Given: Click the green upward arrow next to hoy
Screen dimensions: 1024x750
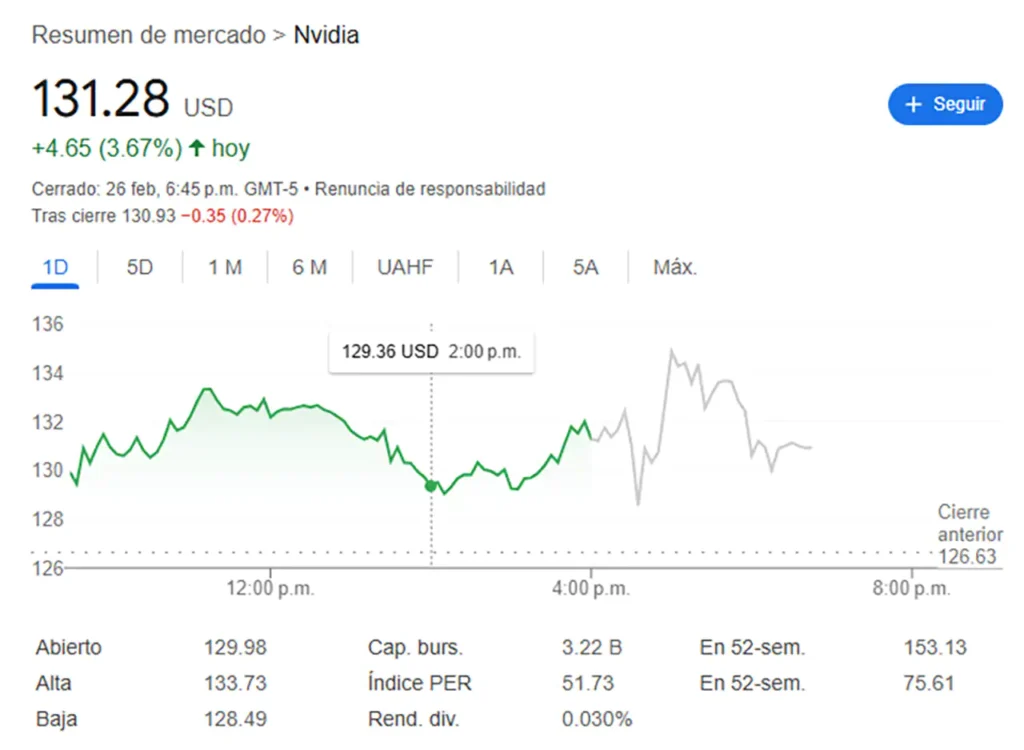Looking at the screenshot, I should (x=196, y=148).
